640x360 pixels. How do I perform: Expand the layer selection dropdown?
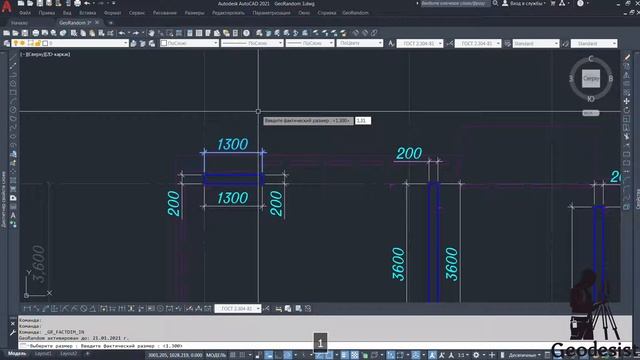tap(125, 43)
